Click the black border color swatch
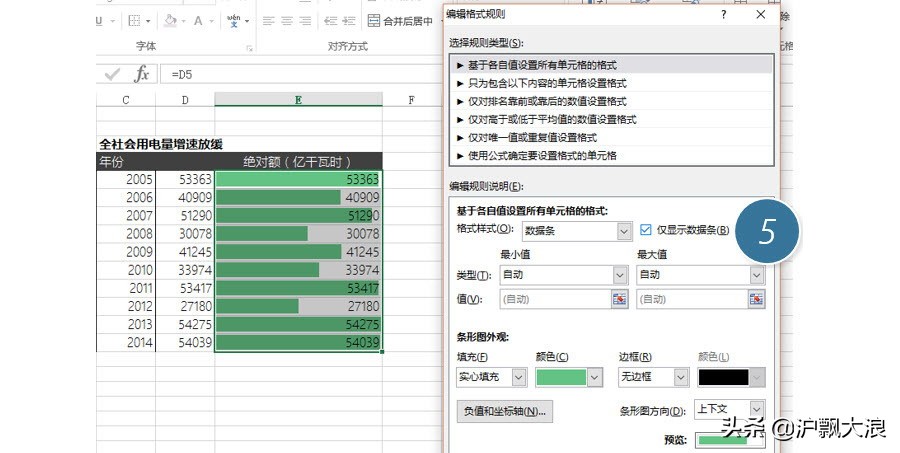The width and height of the screenshot is (900, 453). (723, 377)
